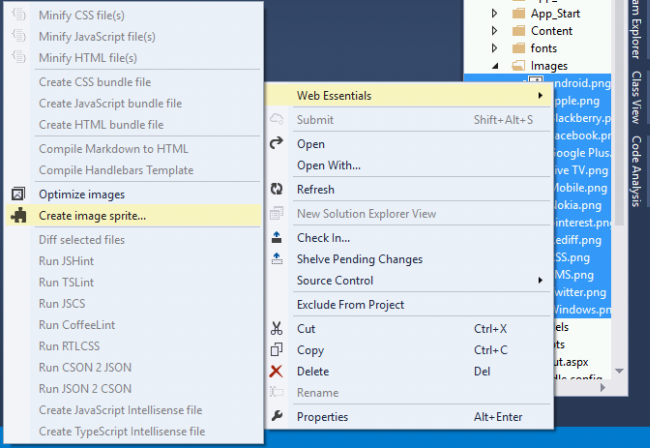Collapse the Images folder
Viewport: 650px width, 448px height.
click(x=494, y=66)
